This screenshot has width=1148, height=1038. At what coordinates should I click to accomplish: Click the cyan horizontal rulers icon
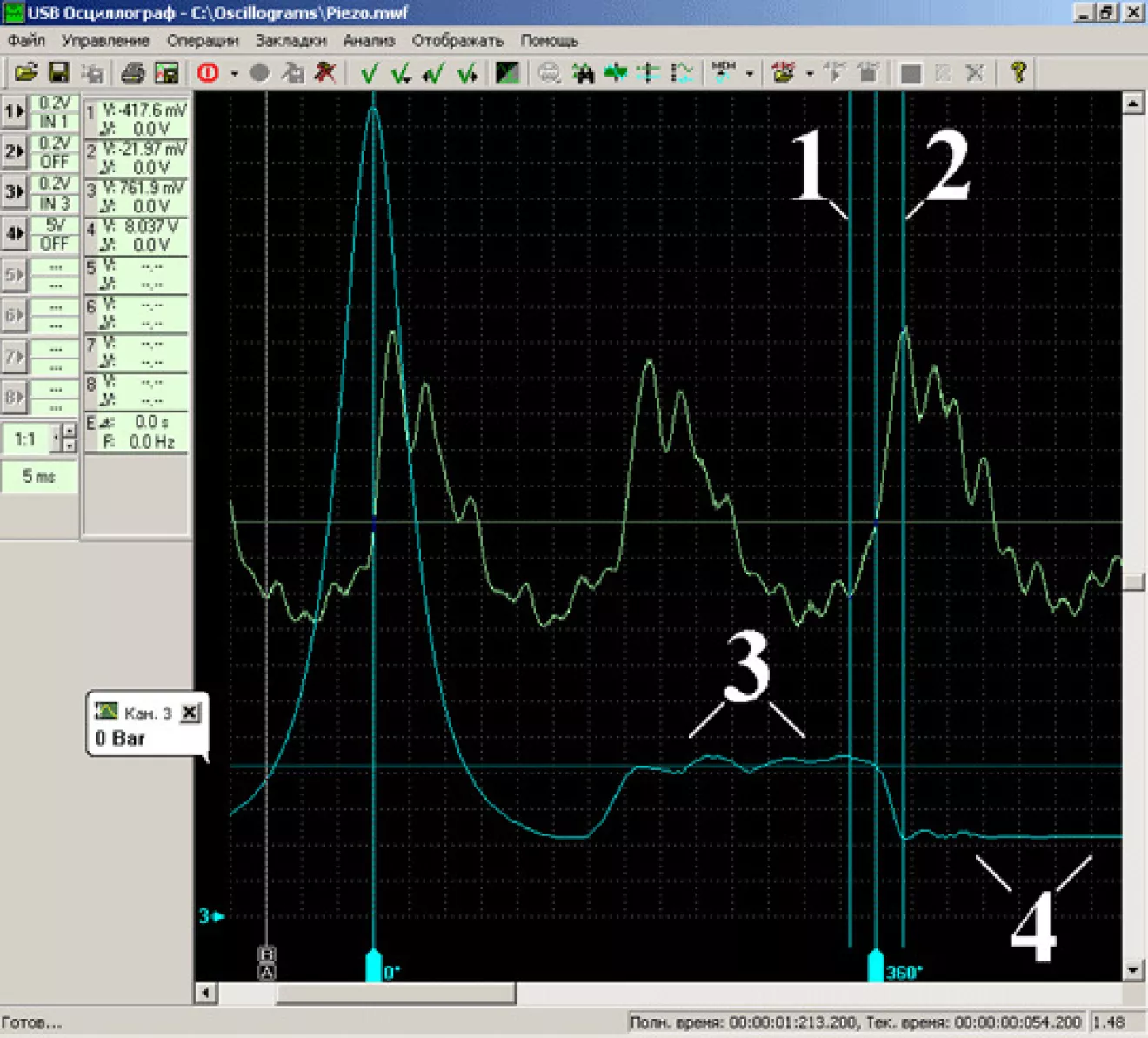[x=649, y=73]
